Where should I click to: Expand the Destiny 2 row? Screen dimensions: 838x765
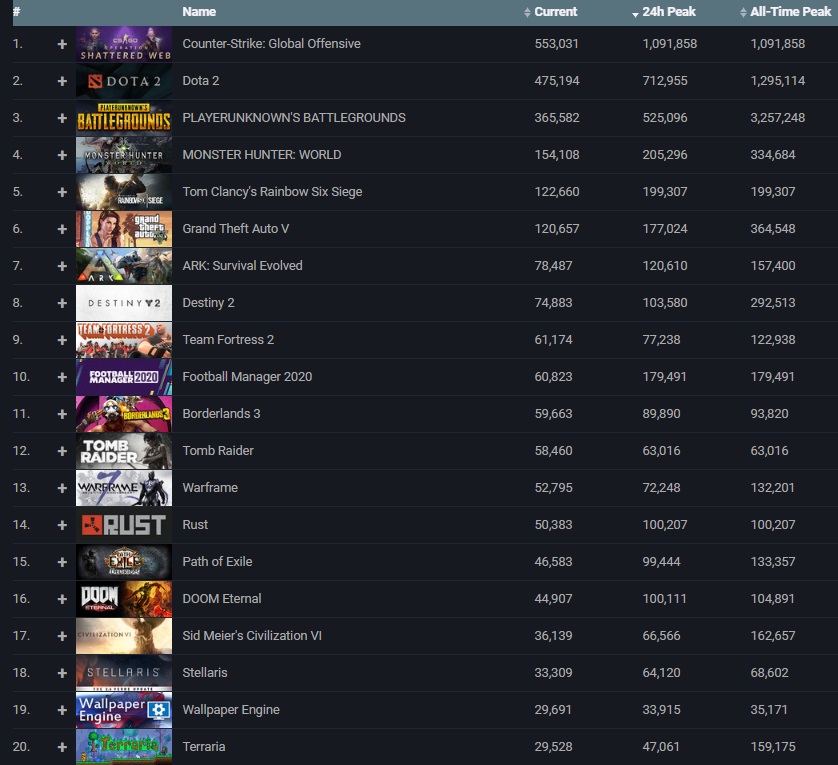coord(61,302)
